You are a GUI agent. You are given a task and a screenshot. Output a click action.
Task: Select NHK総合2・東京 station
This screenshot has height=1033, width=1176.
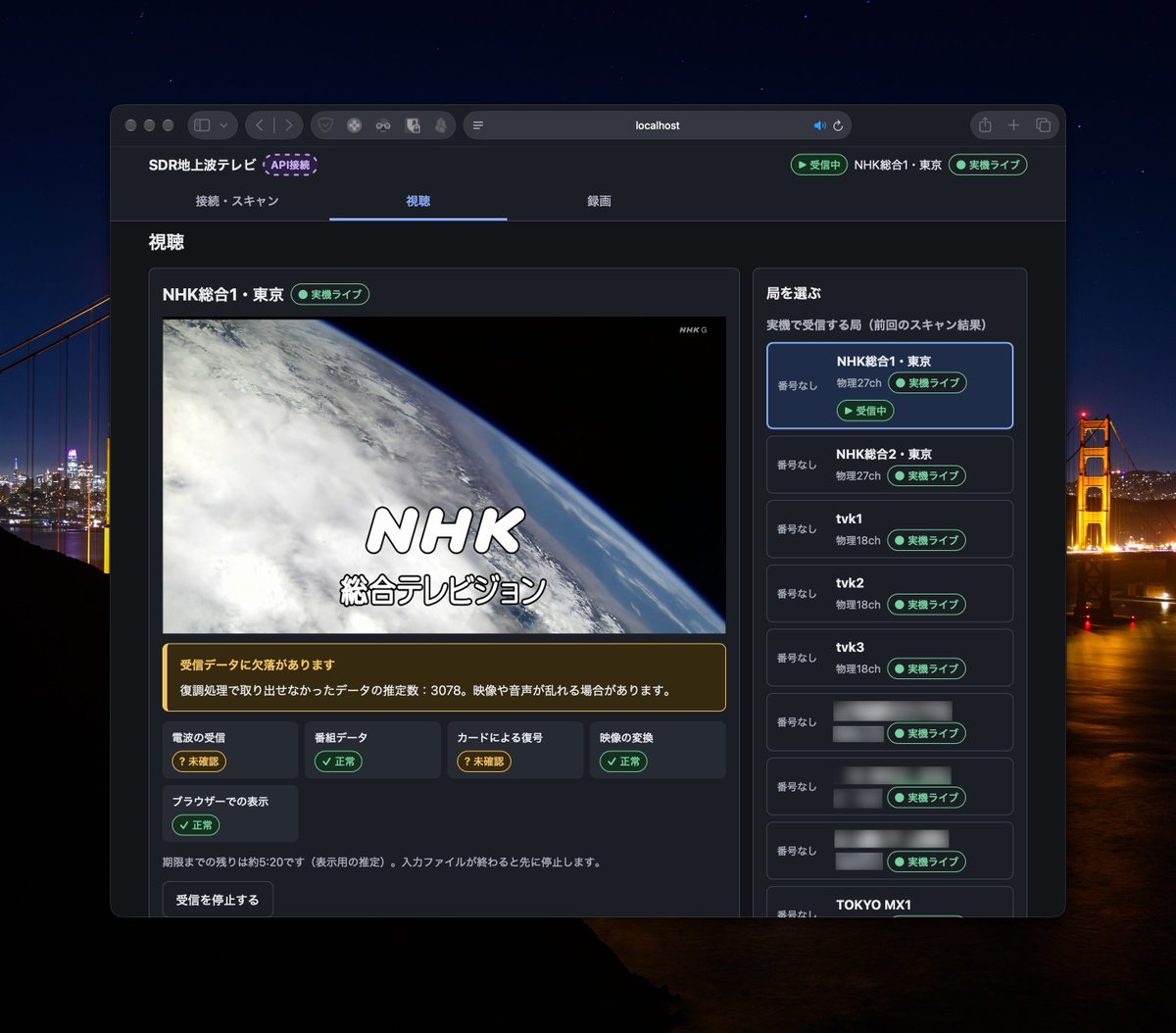[890, 465]
